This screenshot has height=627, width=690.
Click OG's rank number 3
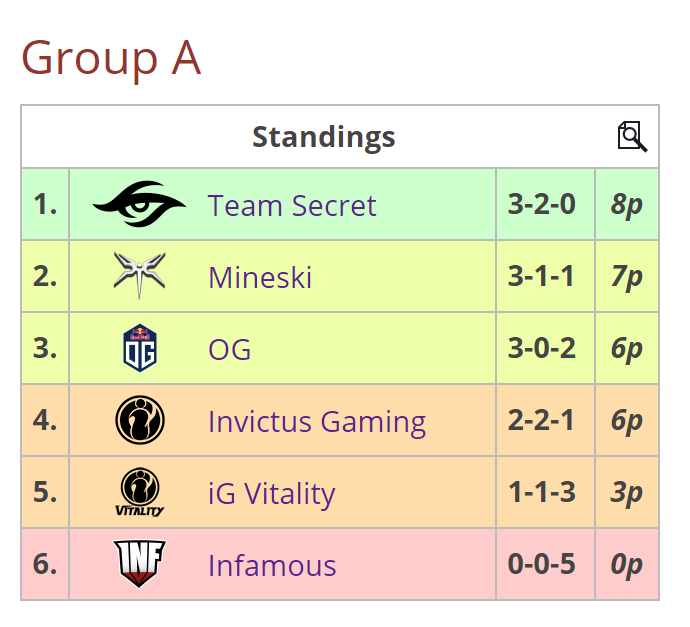[45, 348]
